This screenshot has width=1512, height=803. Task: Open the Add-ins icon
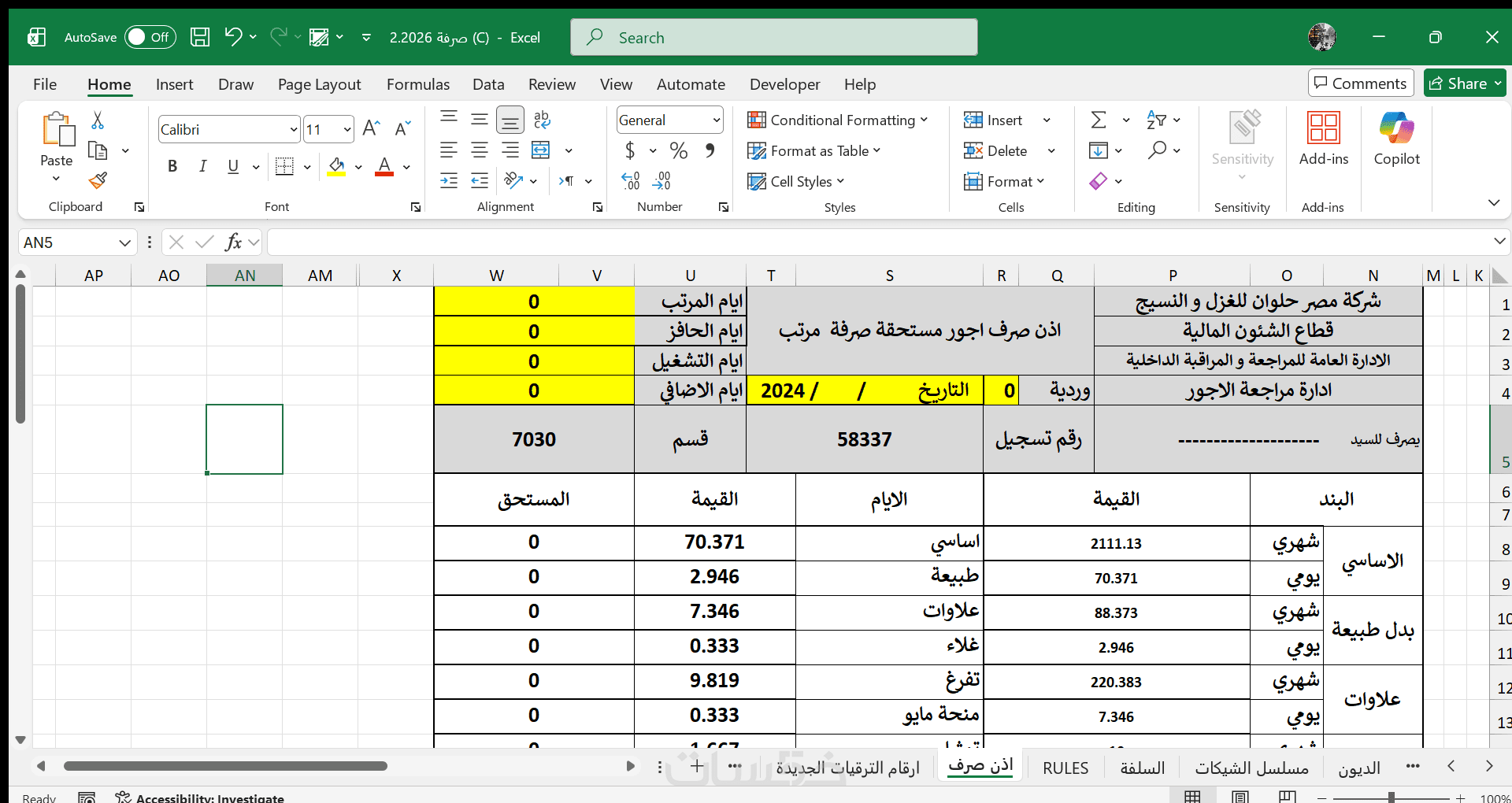(x=1324, y=128)
